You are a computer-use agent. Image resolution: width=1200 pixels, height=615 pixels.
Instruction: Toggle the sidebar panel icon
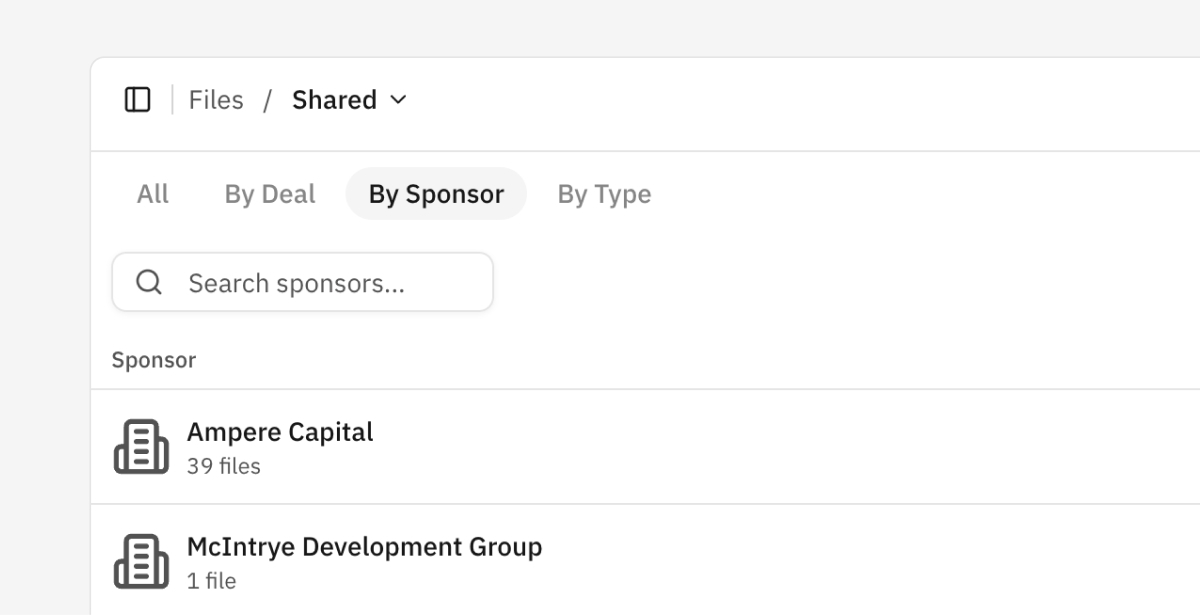(x=137, y=100)
